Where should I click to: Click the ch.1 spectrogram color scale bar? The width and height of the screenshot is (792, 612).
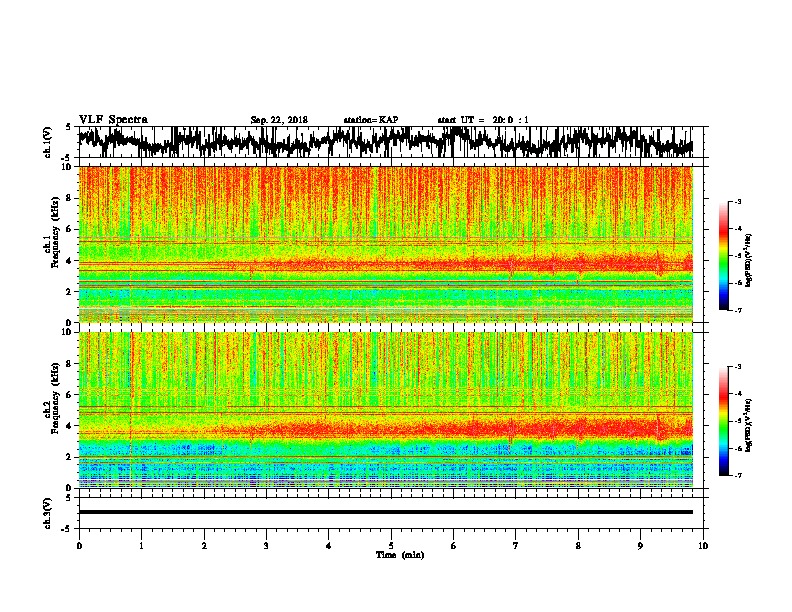723,256
